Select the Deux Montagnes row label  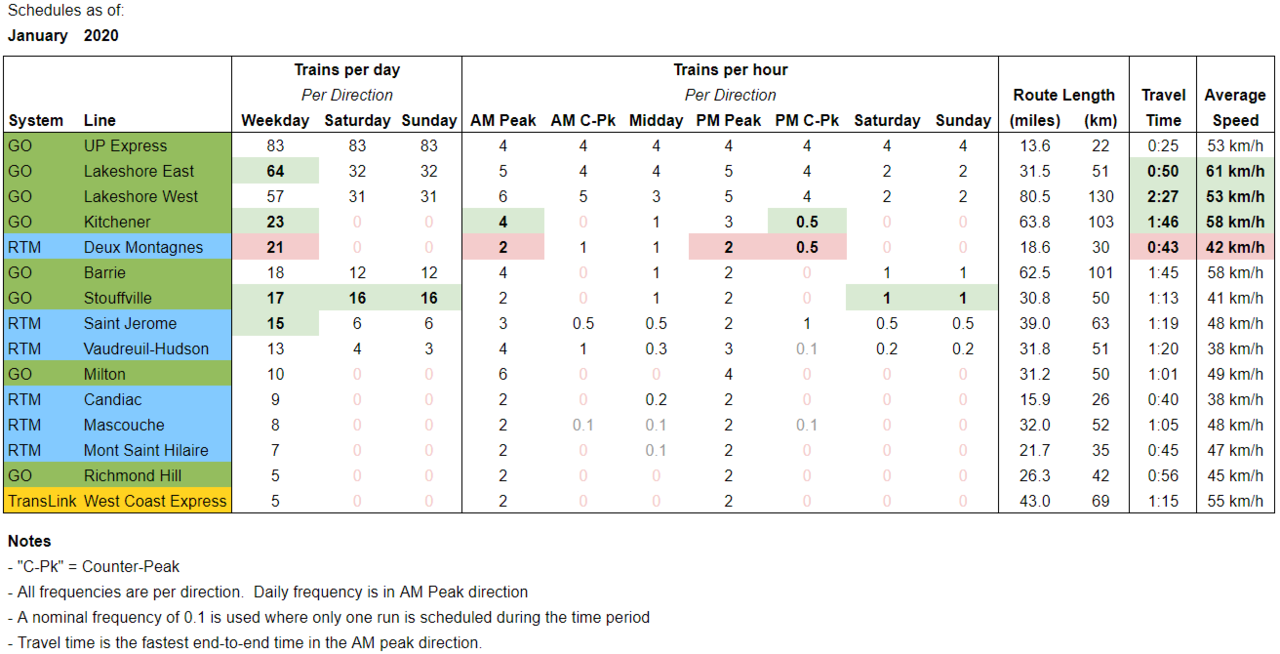[143, 247]
